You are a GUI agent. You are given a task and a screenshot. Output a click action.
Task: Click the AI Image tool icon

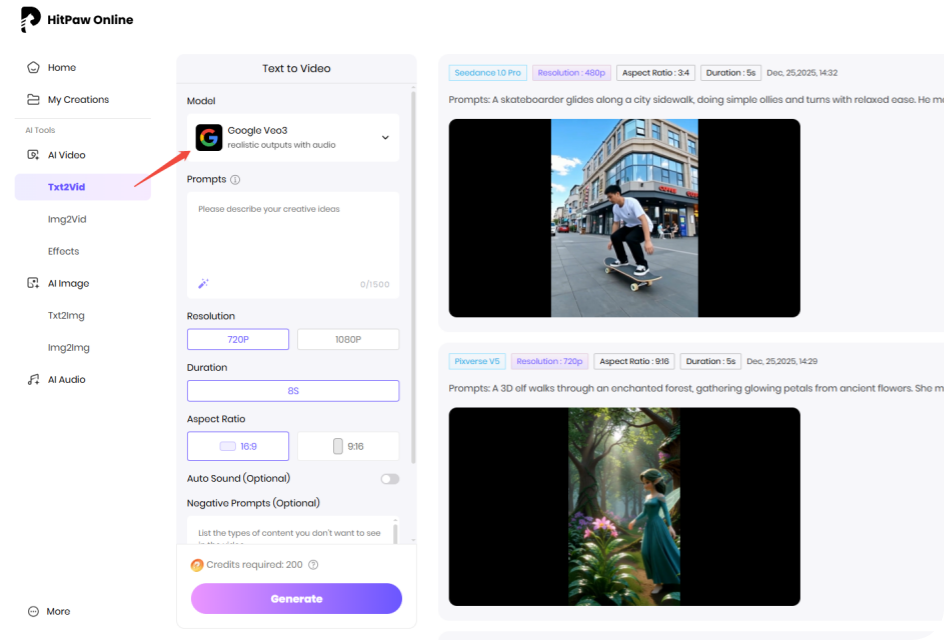(31, 283)
